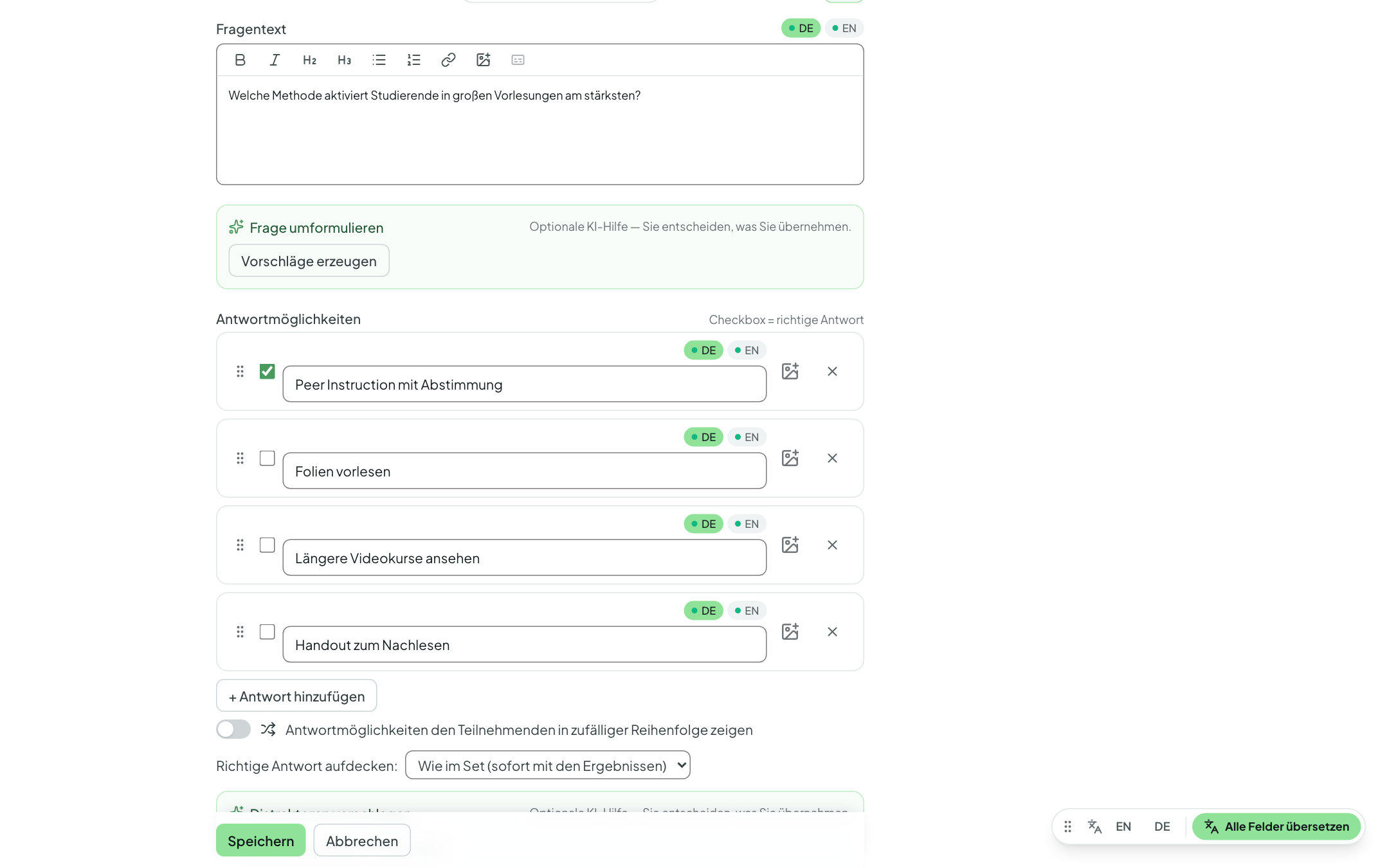Save the question with 'Speichern'
The width and height of the screenshot is (1389, 868).
260,840
